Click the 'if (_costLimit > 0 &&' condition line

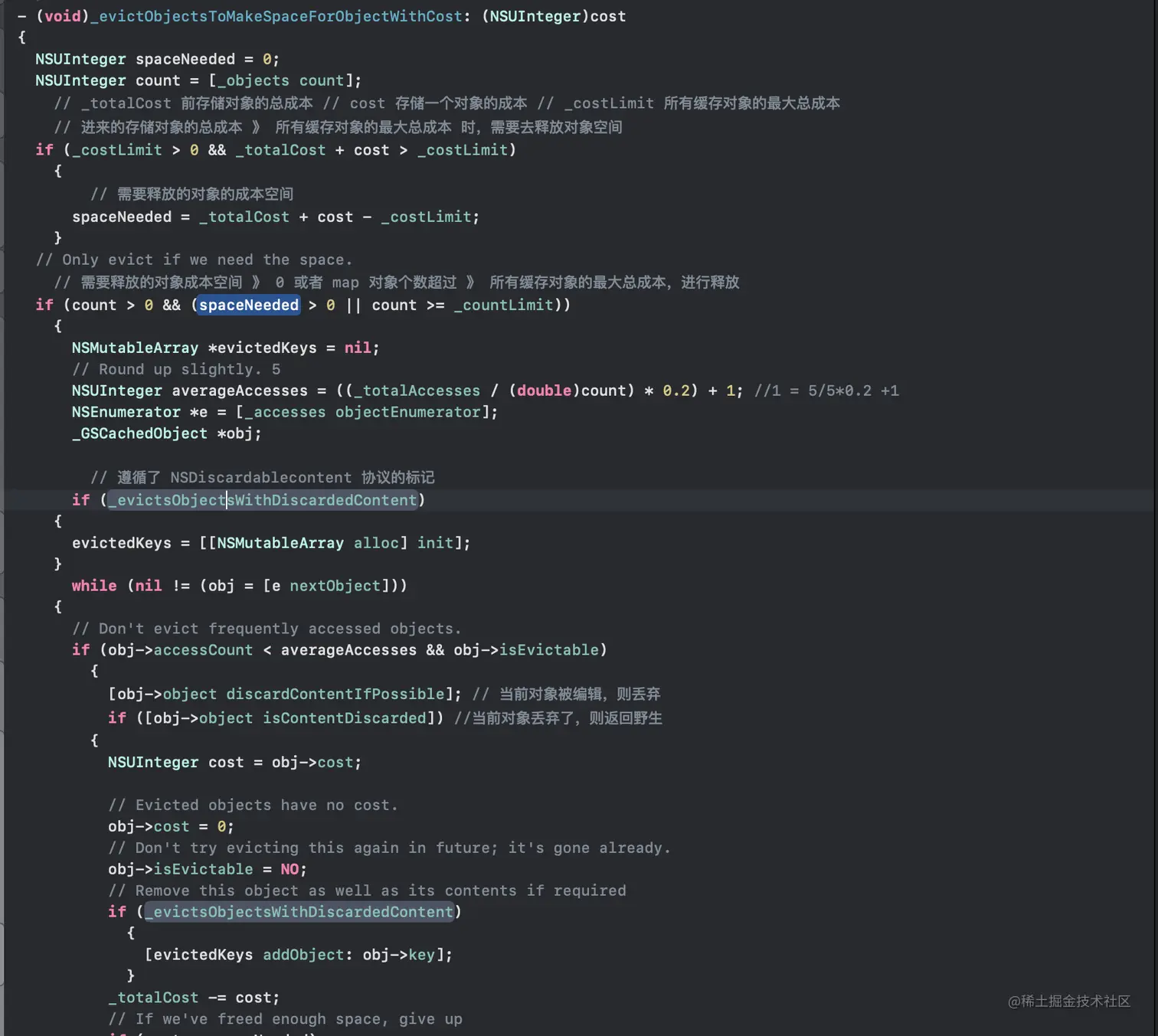pos(276,150)
